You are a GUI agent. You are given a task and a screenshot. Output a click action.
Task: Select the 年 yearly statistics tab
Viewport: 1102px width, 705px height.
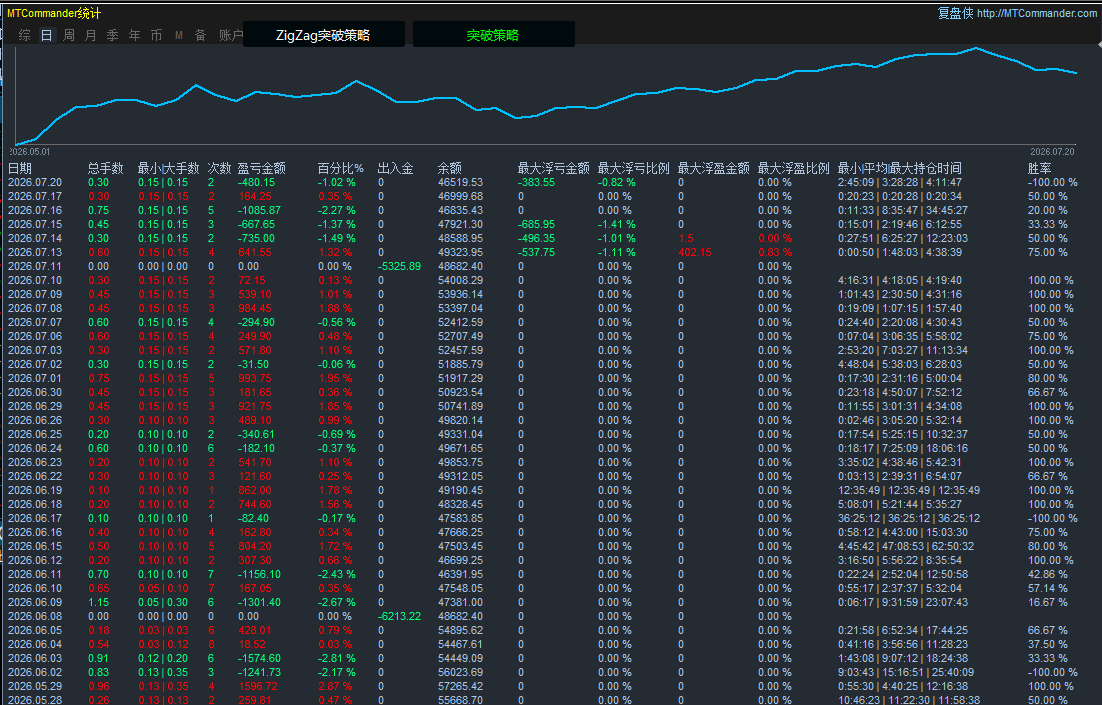[135, 35]
